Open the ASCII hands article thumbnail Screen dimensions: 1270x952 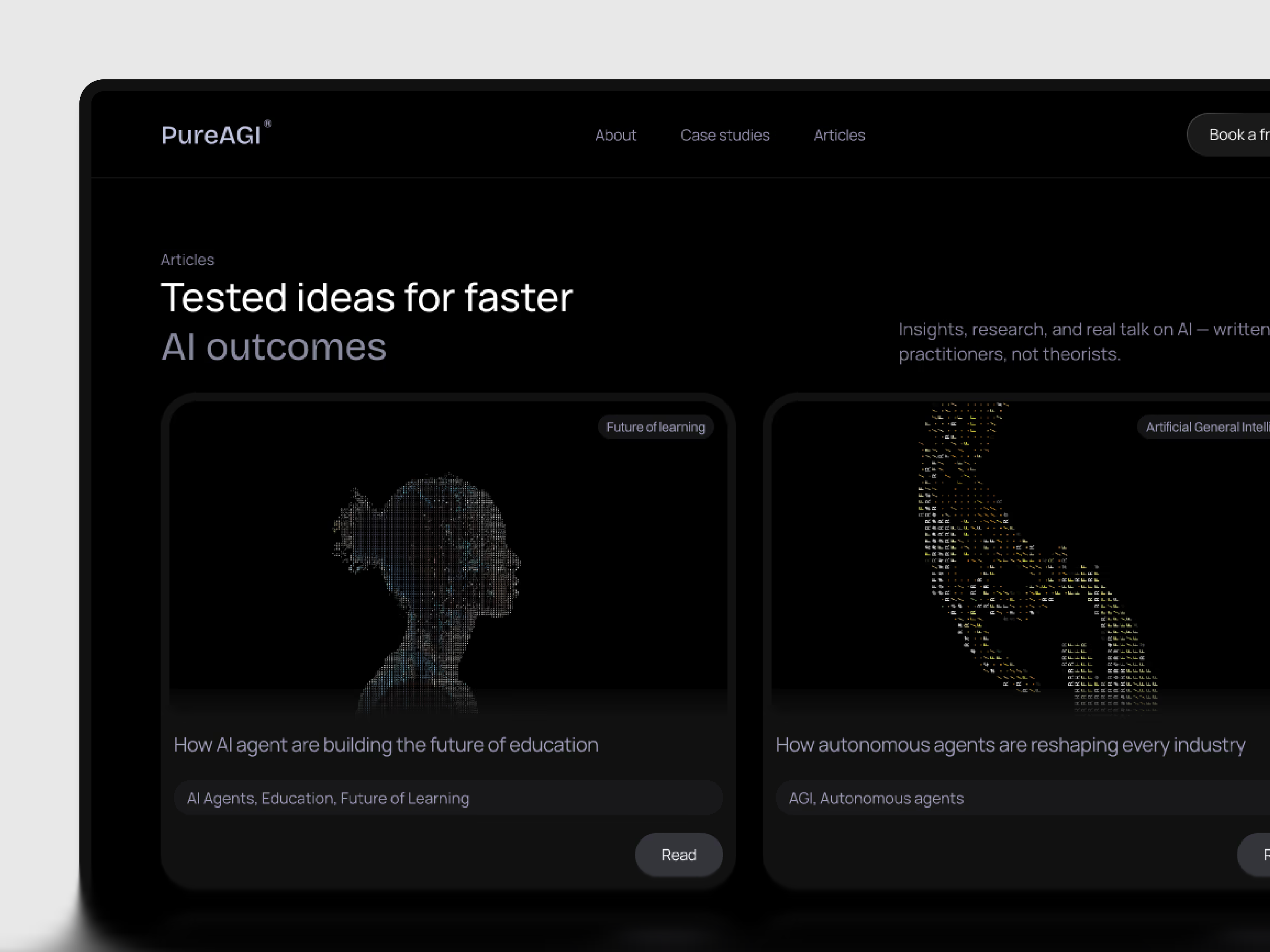[1021, 559]
